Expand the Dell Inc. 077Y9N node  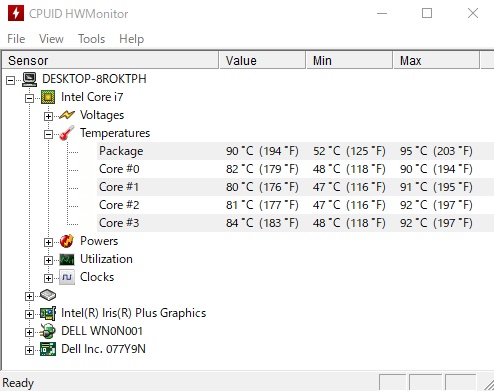pyautogui.click(x=30, y=350)
